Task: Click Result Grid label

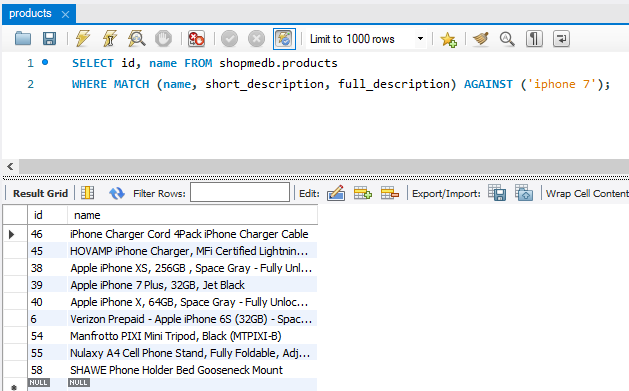Action: coord(40,193)
